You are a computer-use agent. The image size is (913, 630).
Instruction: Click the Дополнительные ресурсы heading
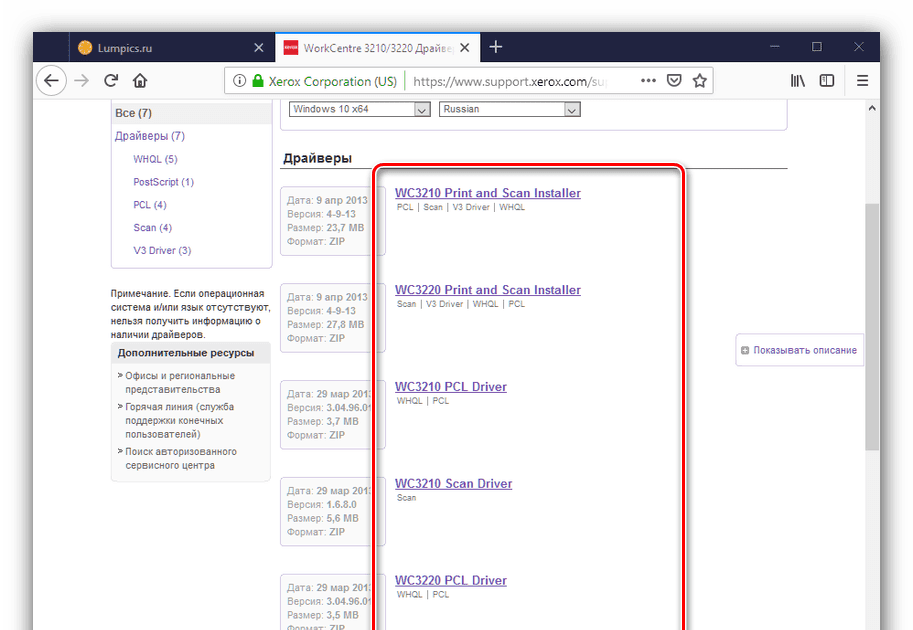tap(186, 353)
